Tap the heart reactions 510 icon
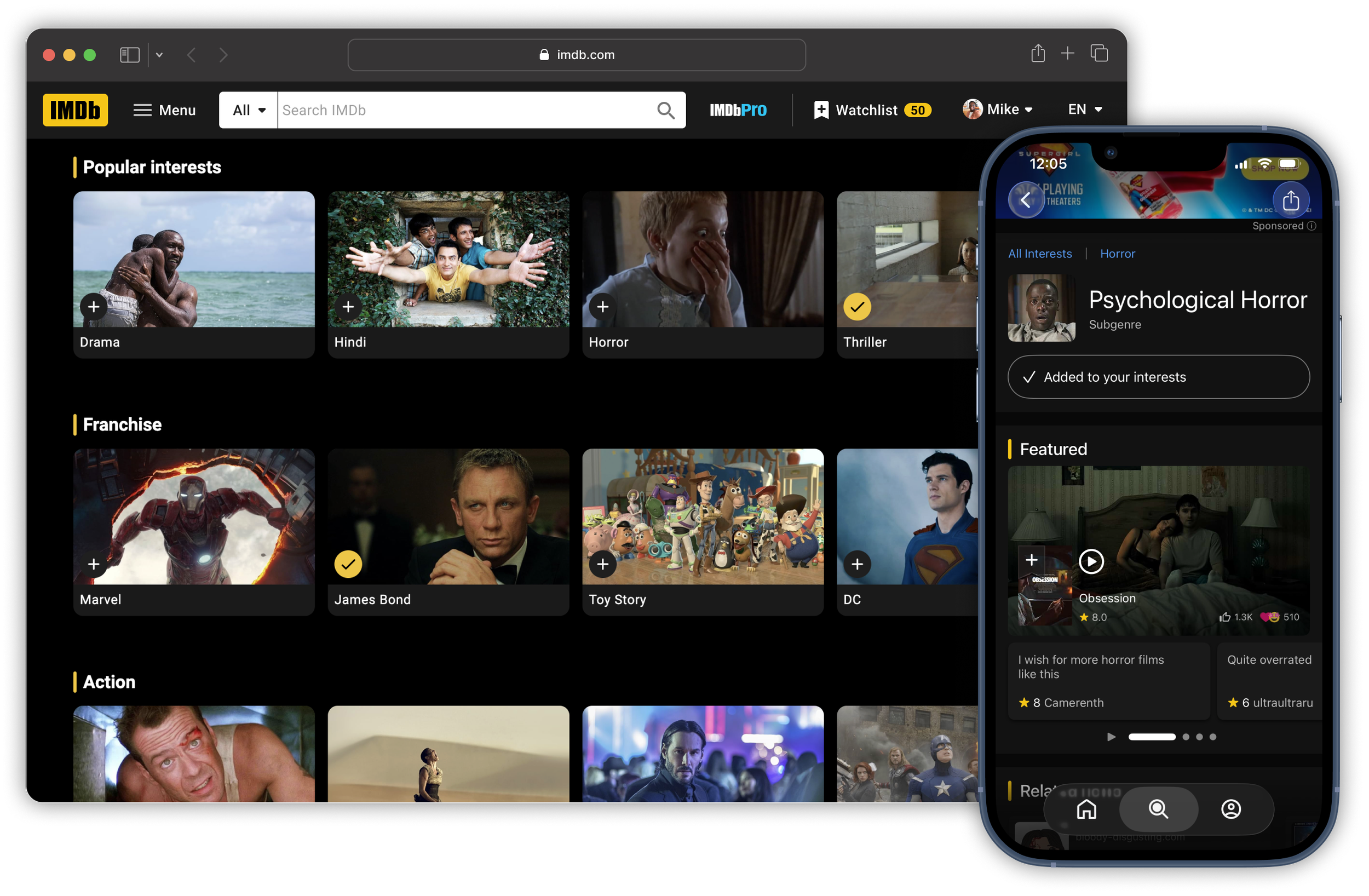This screenshot has height=896, width=1369. pos(1269,617)
